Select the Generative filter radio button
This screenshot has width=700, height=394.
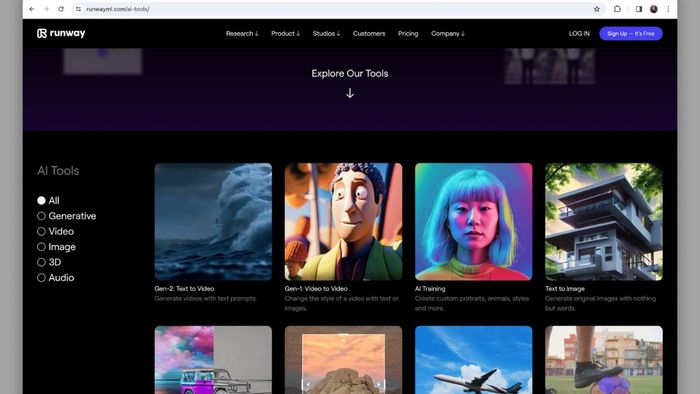[42, 216]
